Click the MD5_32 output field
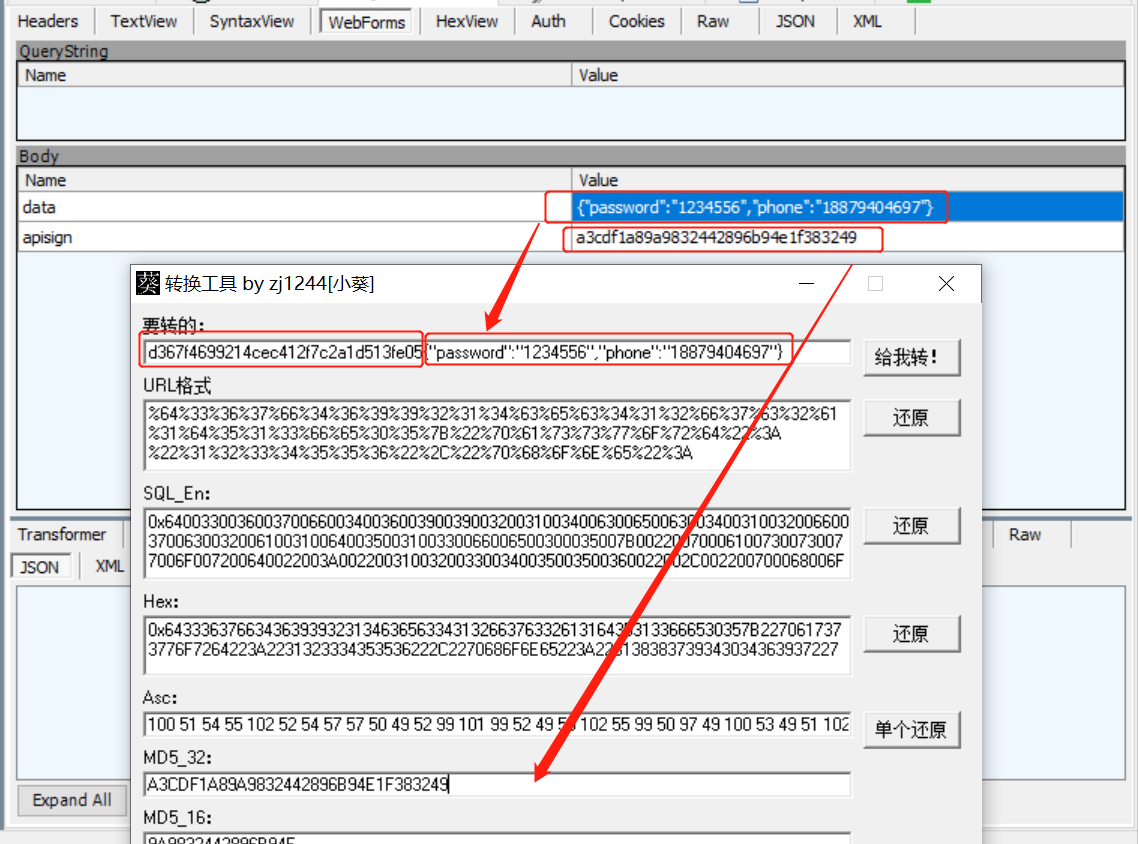 pos(497,784)
